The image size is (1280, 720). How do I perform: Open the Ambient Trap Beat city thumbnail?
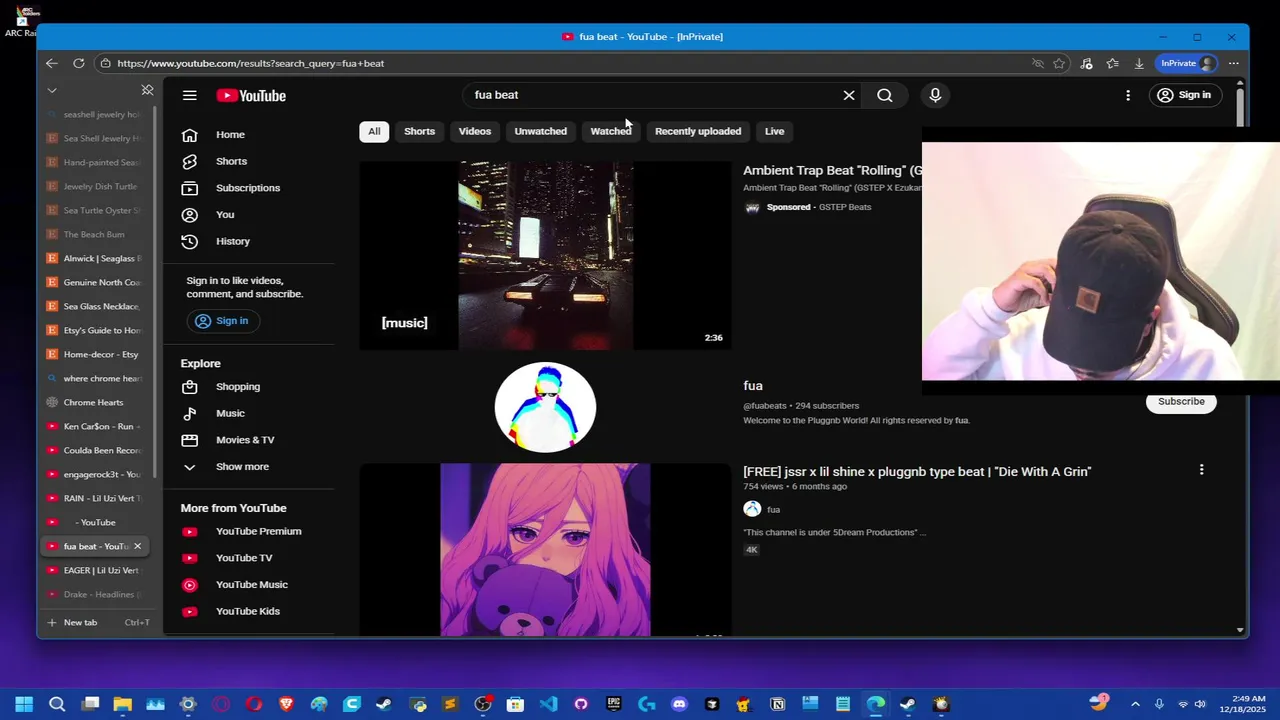point(545,256)
